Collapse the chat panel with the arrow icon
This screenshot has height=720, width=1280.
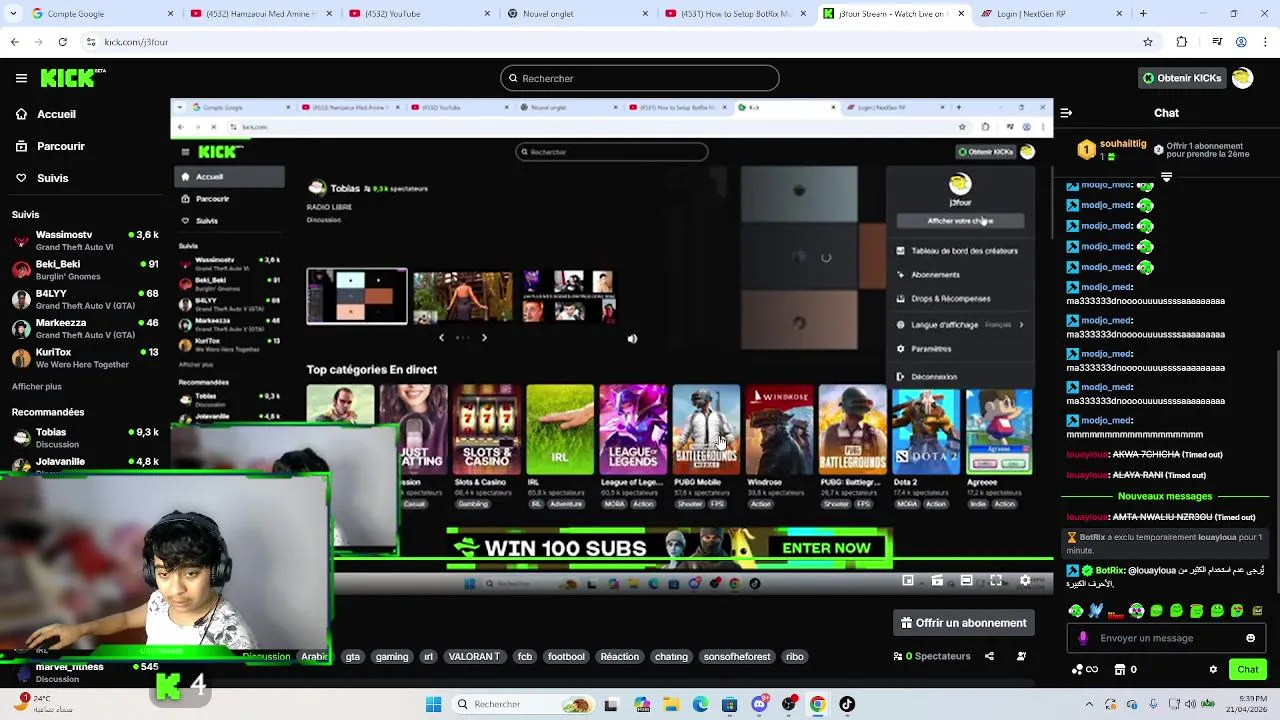click(1066, 113)
